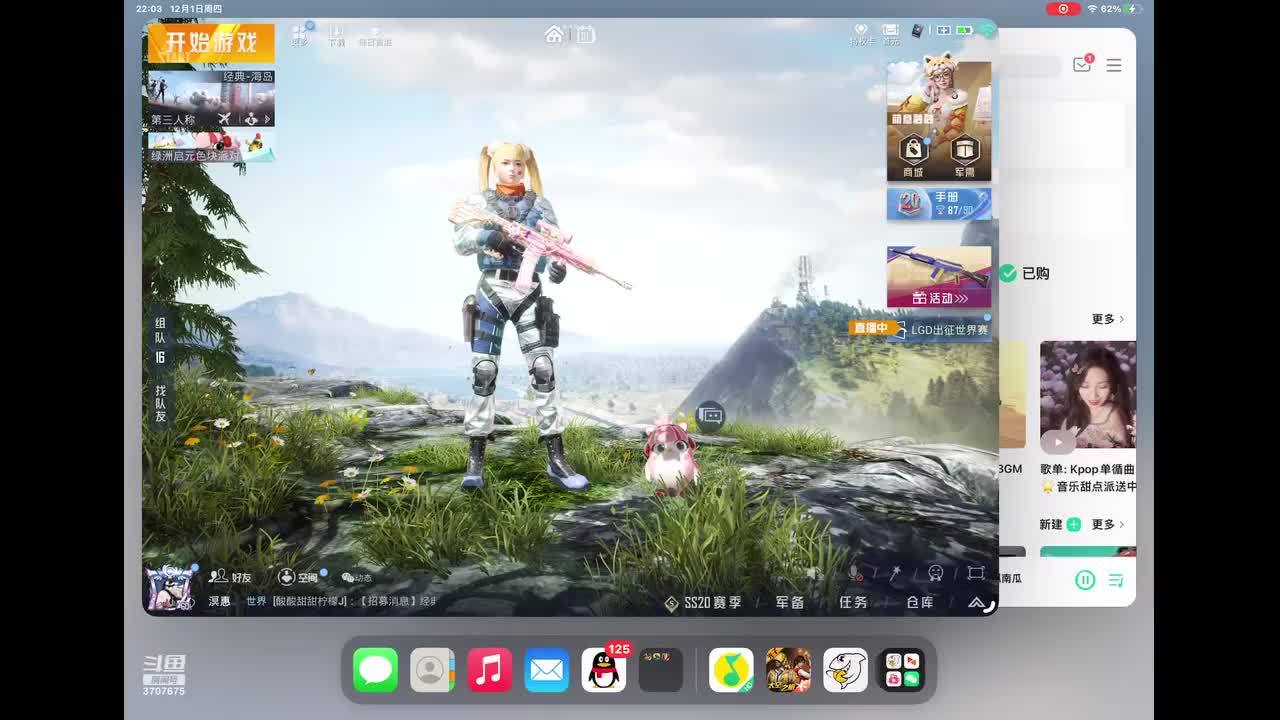Open the shark mascot app in dock
Viewport: 1280px width, 720px height.
coord(846,670)
